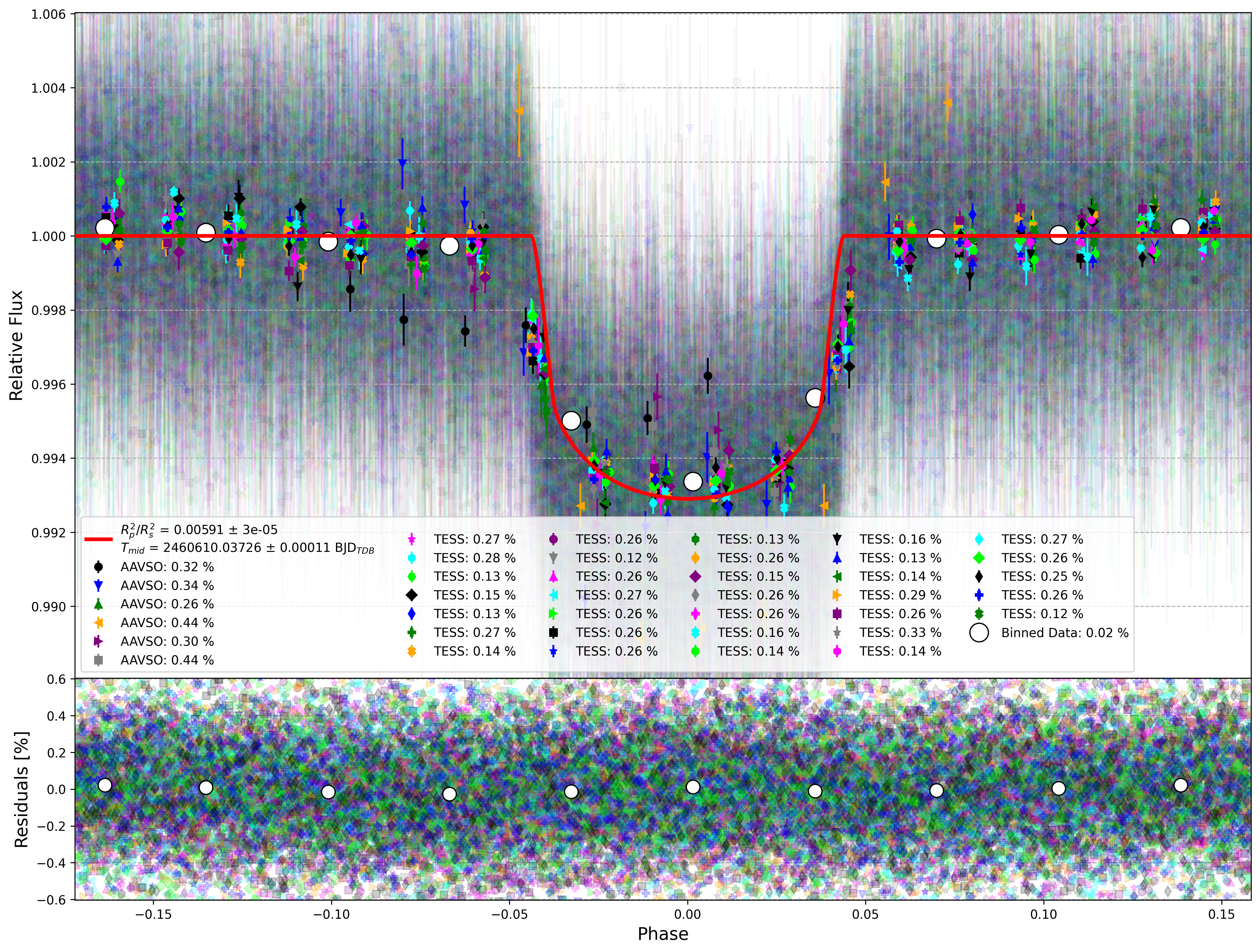The image size is (1260, 952).
Task: Click the phase tick label "−0.15"
Action: click(x=153, y=914)
